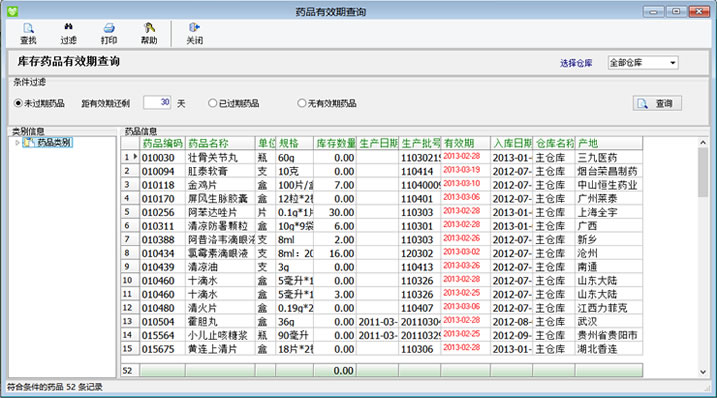
Task: Click the 氯霉素滴眼液 cell
Action: pos(220,253)
